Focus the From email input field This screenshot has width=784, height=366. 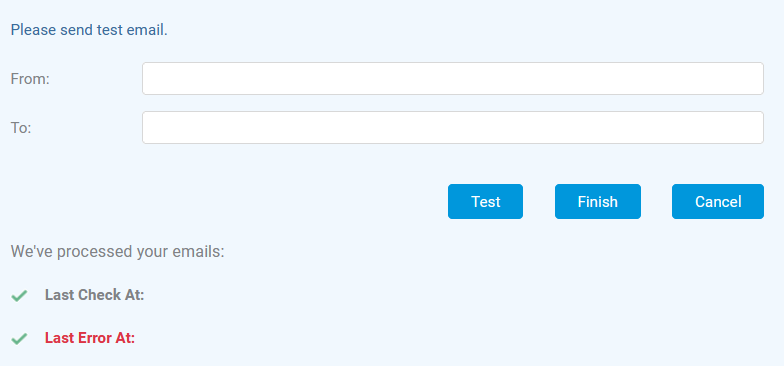[x=452, y=78]
